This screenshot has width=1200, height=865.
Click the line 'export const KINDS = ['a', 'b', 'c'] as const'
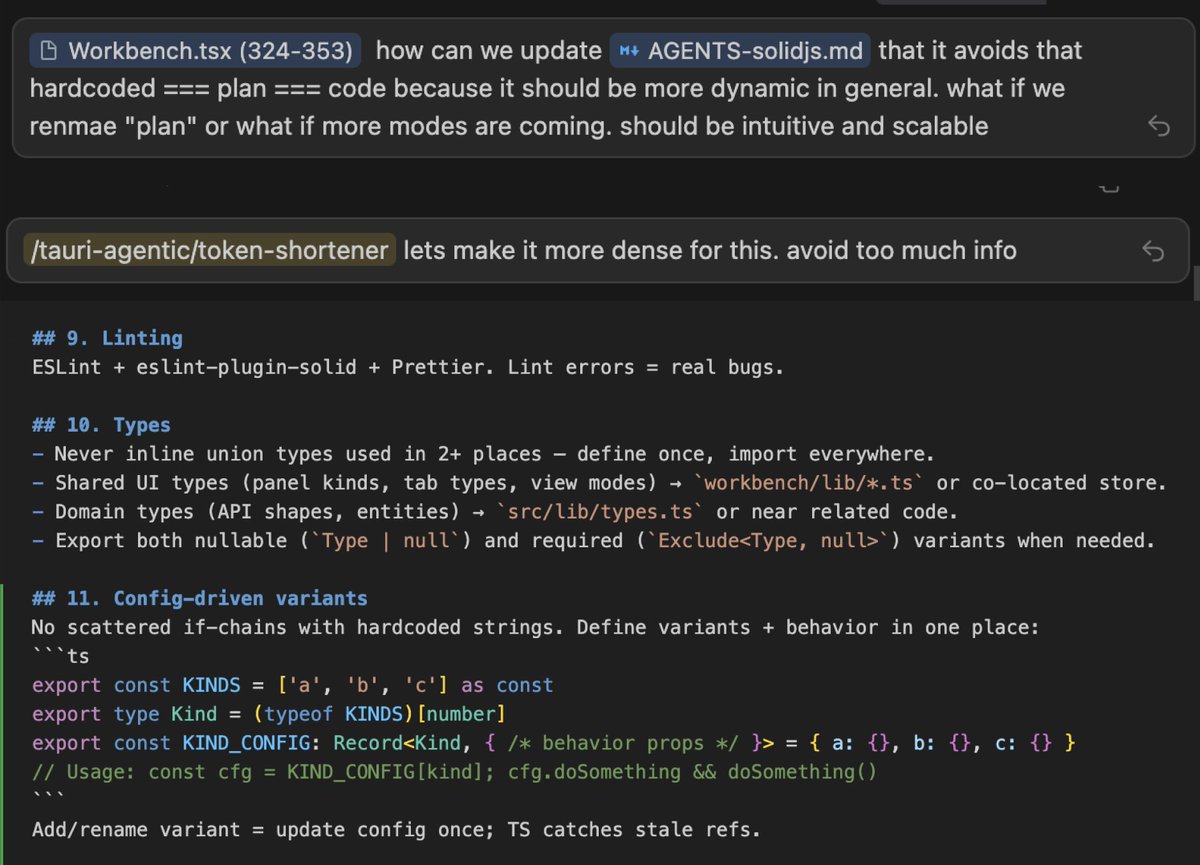[293, 686]
